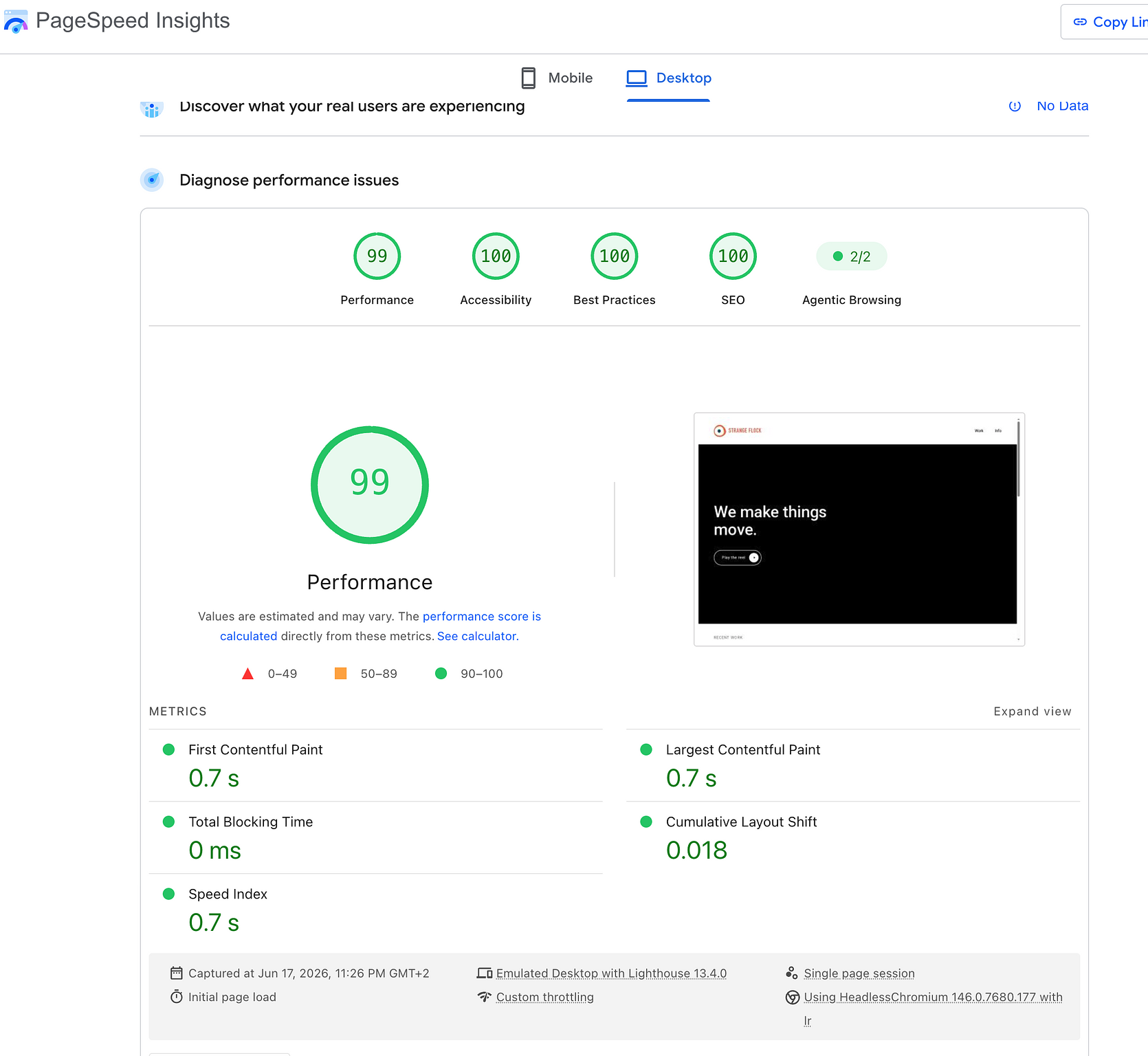Switch to the Desktop tab
Viewport: 1148px width, 1056px height.
pyautogui.click(x=668, y=78)
